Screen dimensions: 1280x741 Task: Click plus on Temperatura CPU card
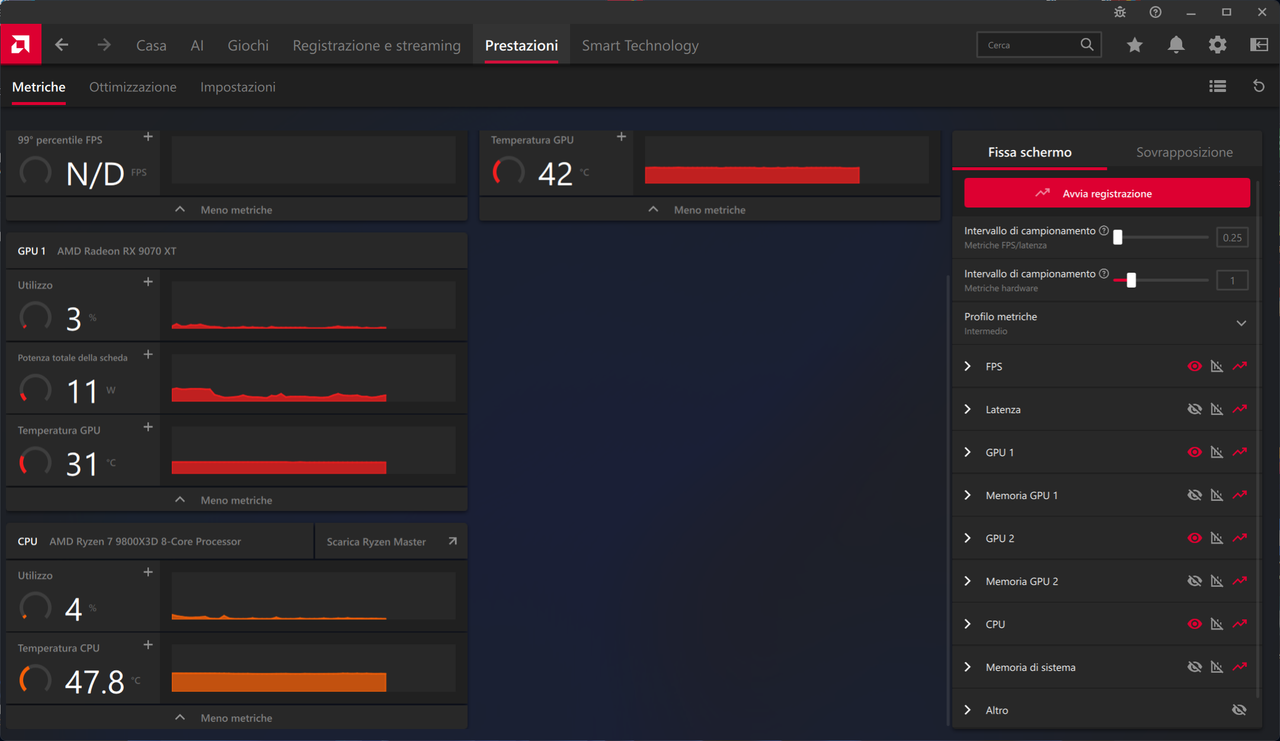click(148, 645)
